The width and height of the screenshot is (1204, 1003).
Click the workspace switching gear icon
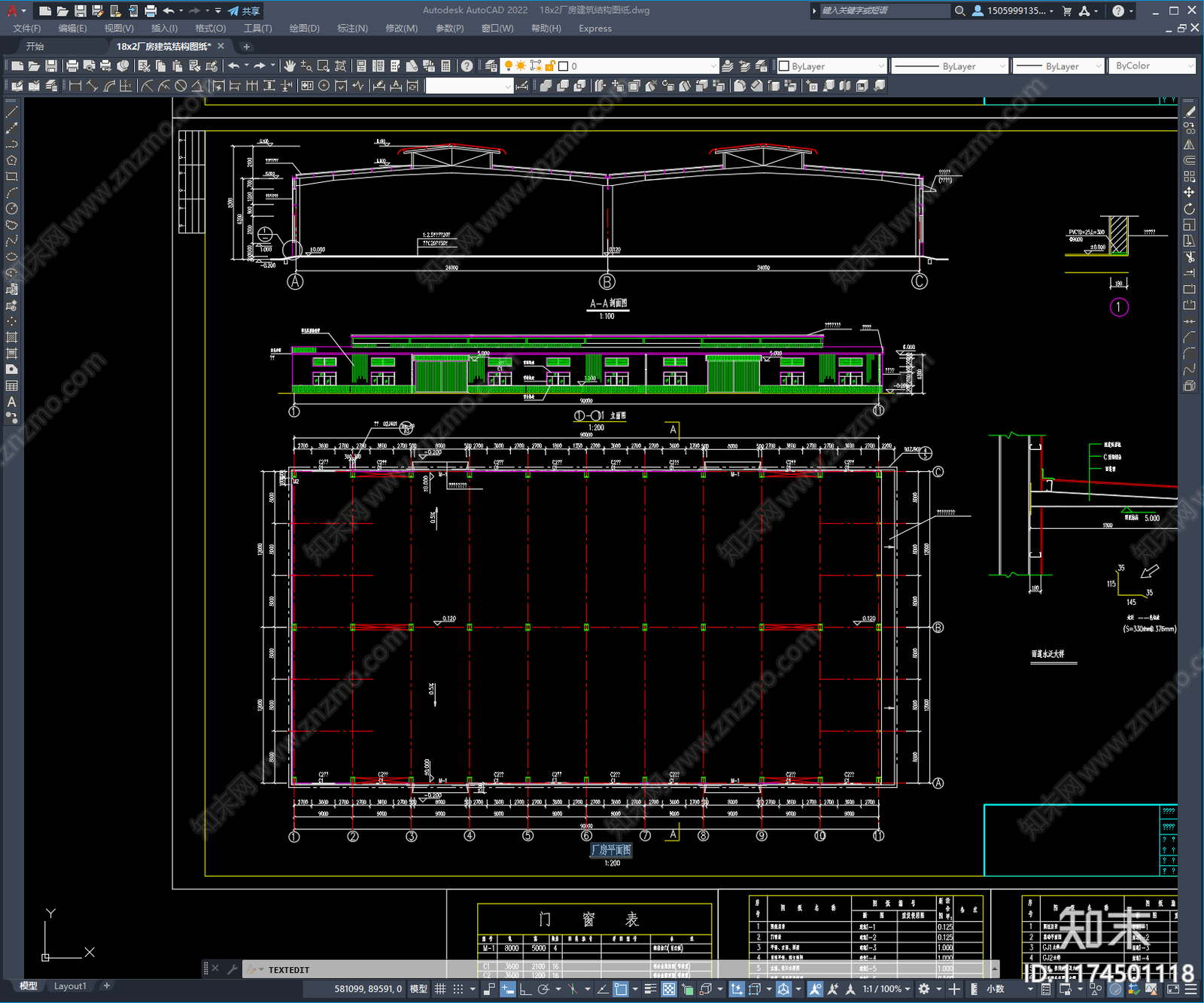pos(924,989)
